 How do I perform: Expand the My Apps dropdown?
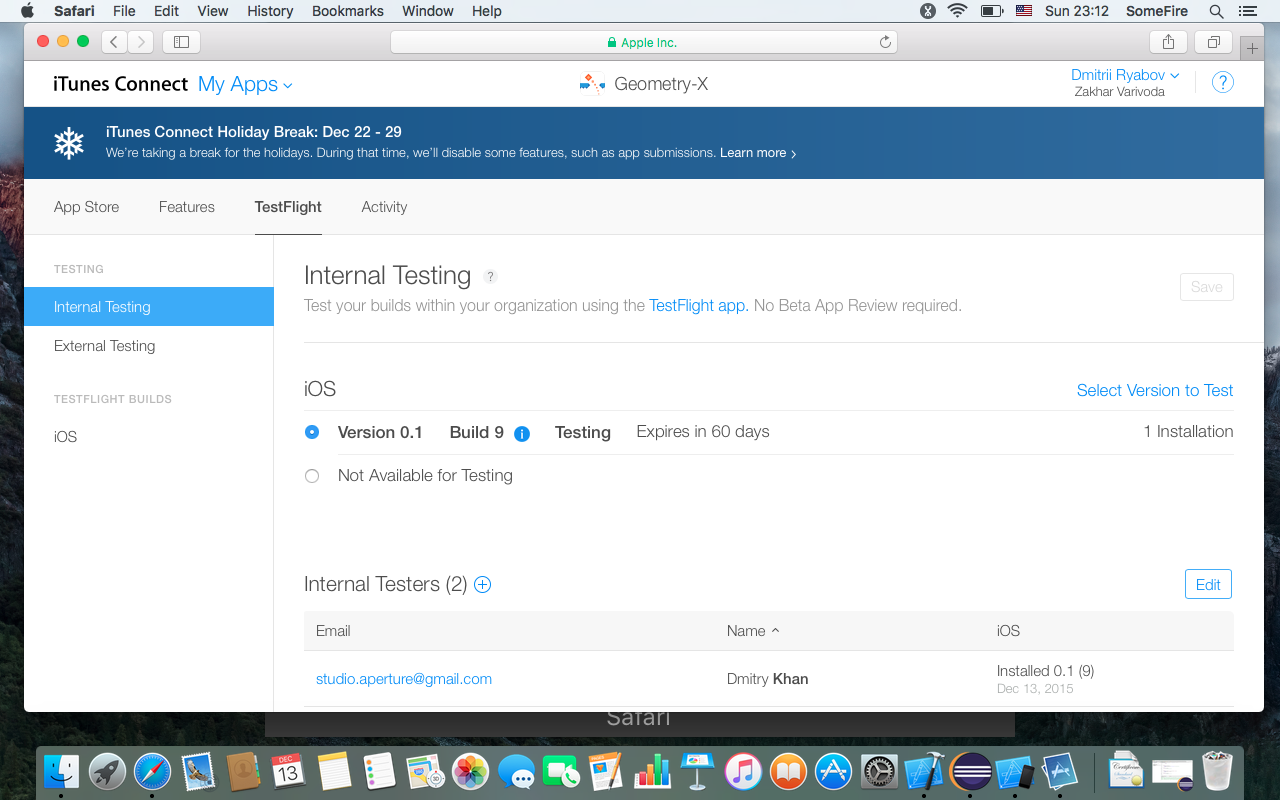(x=245, y=84)
